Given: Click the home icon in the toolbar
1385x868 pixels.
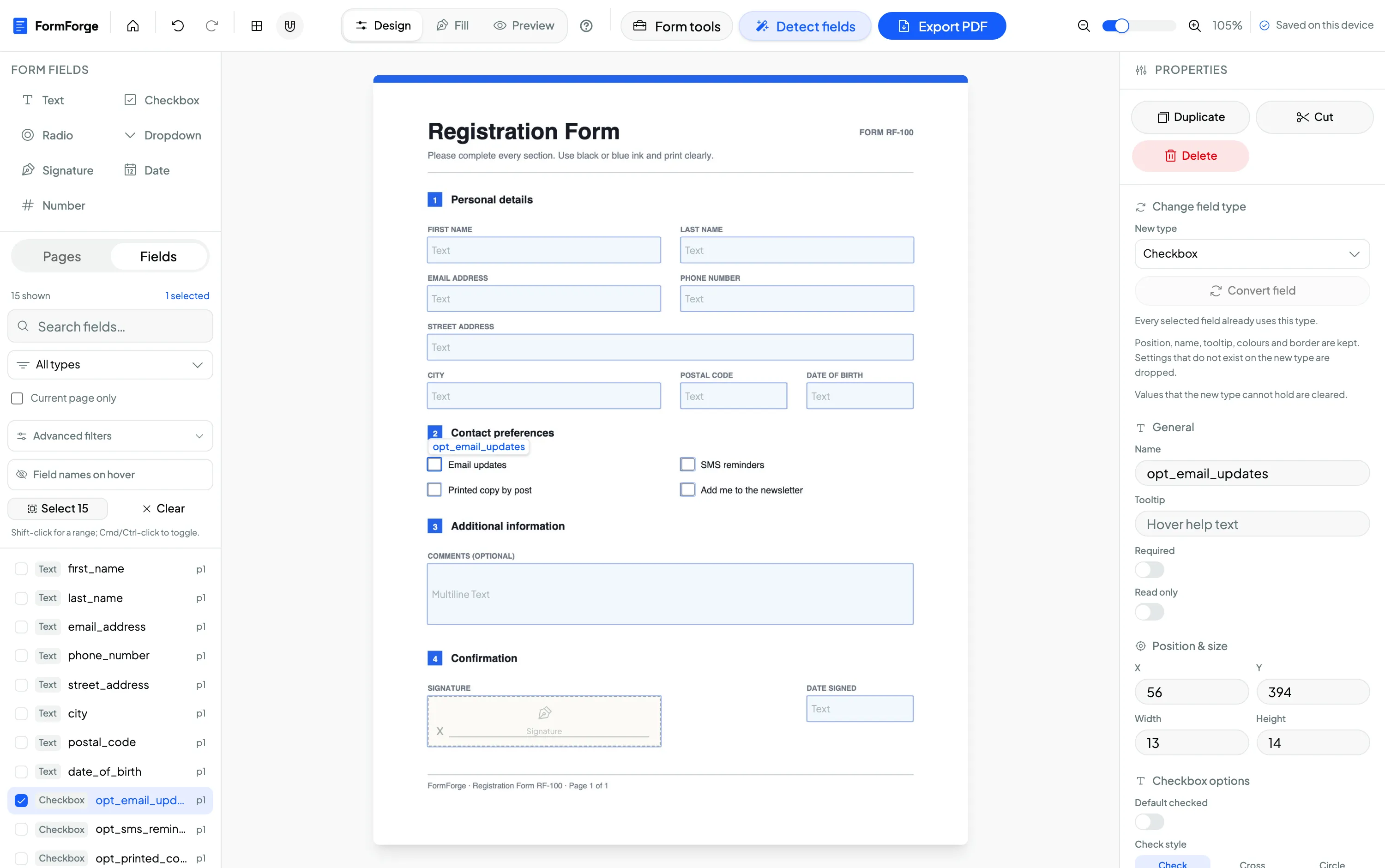Looking at the screenshot, I should [132, 26].
